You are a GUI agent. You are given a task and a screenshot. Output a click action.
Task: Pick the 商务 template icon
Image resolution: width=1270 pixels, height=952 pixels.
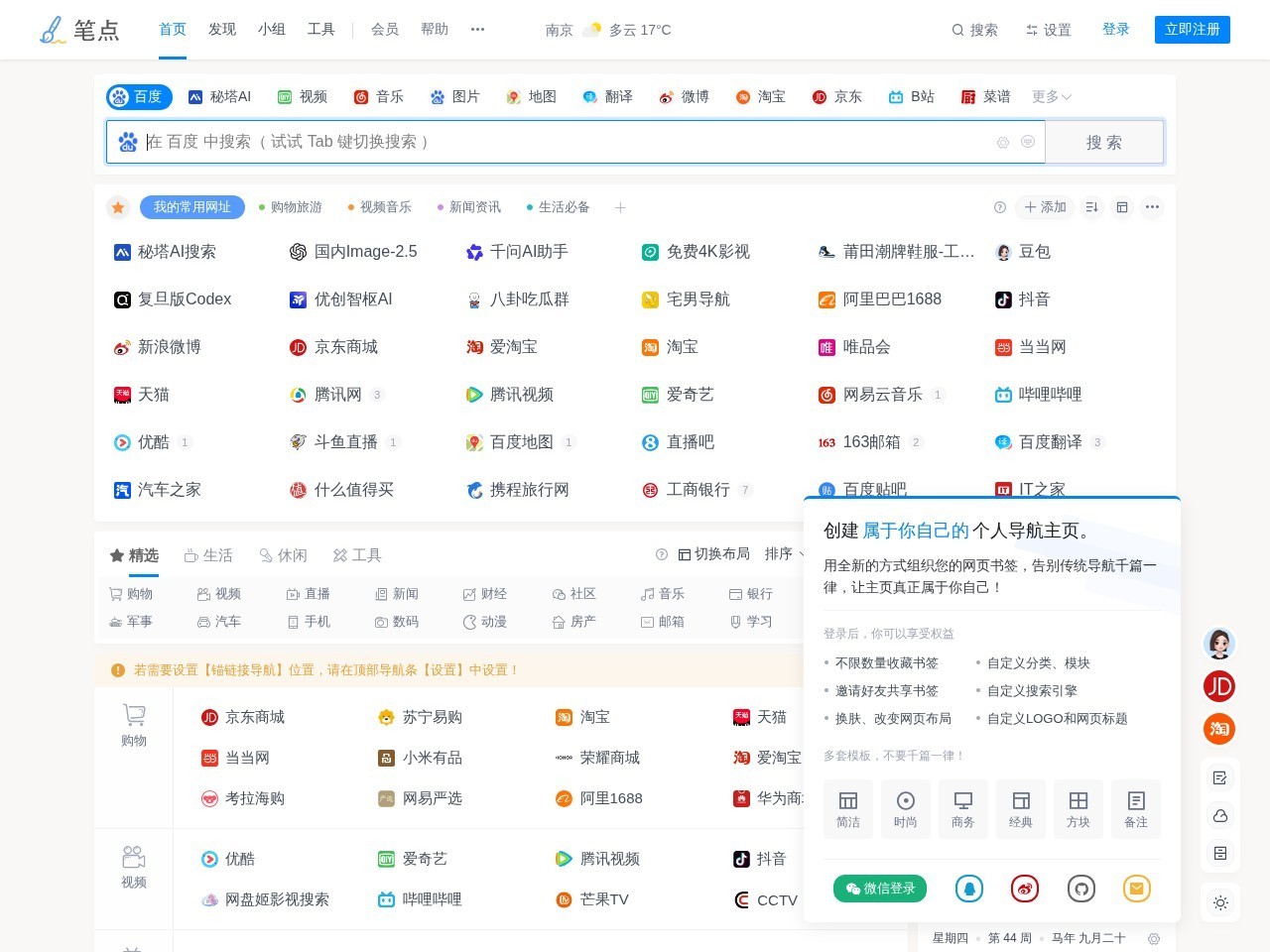tap(963, 808)
